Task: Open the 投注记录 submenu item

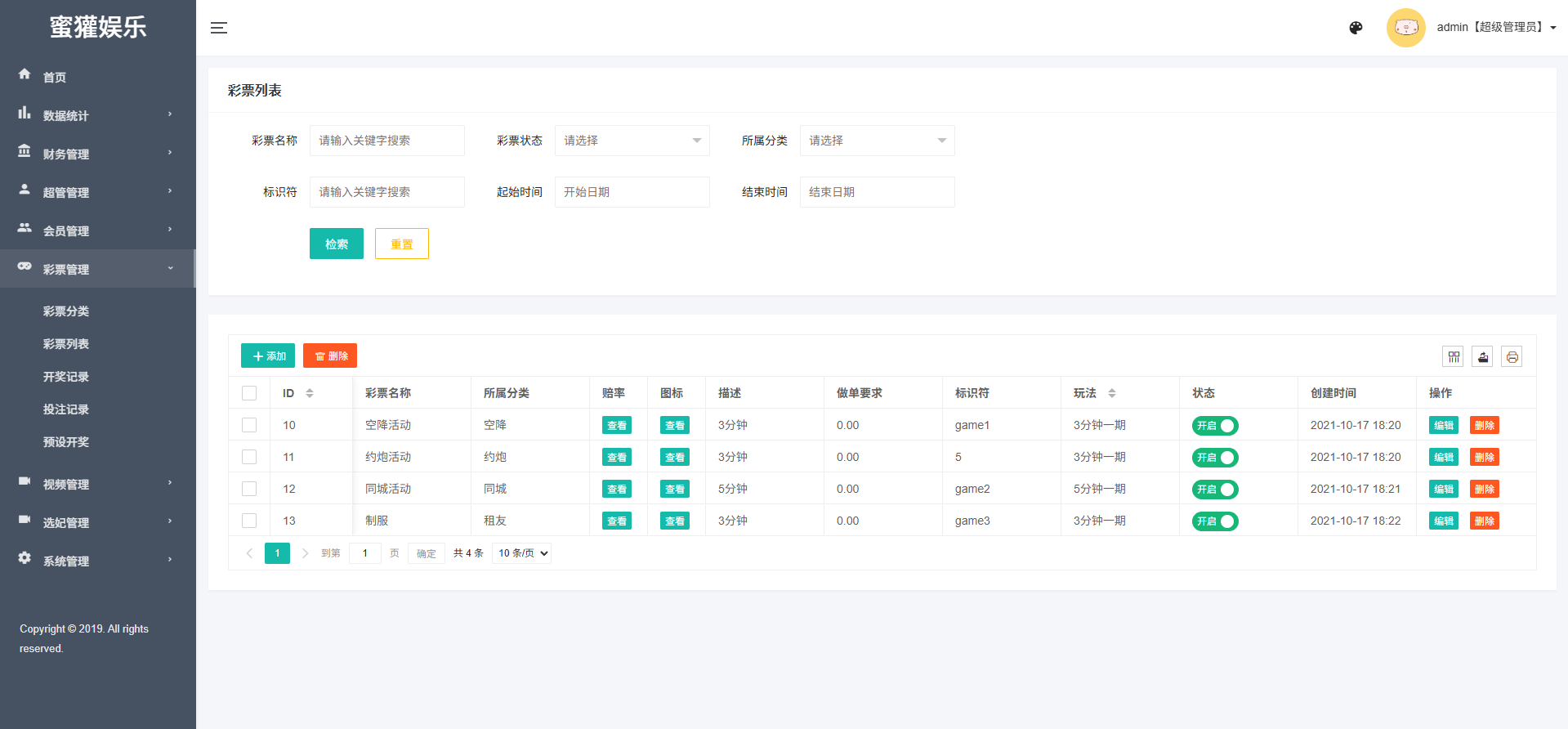Action: pos(66,409)
